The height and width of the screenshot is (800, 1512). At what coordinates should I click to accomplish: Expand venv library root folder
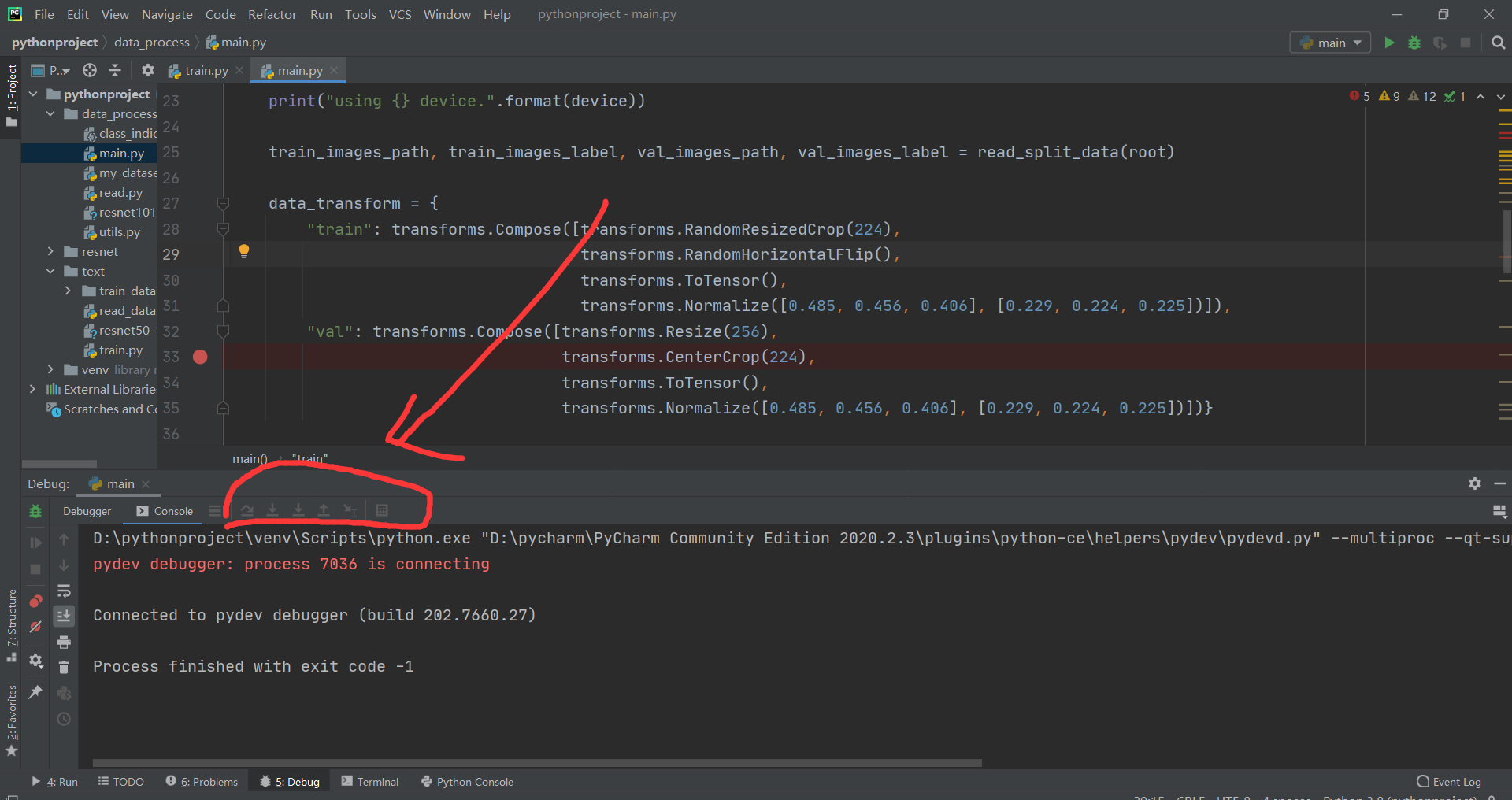point(50,369)
